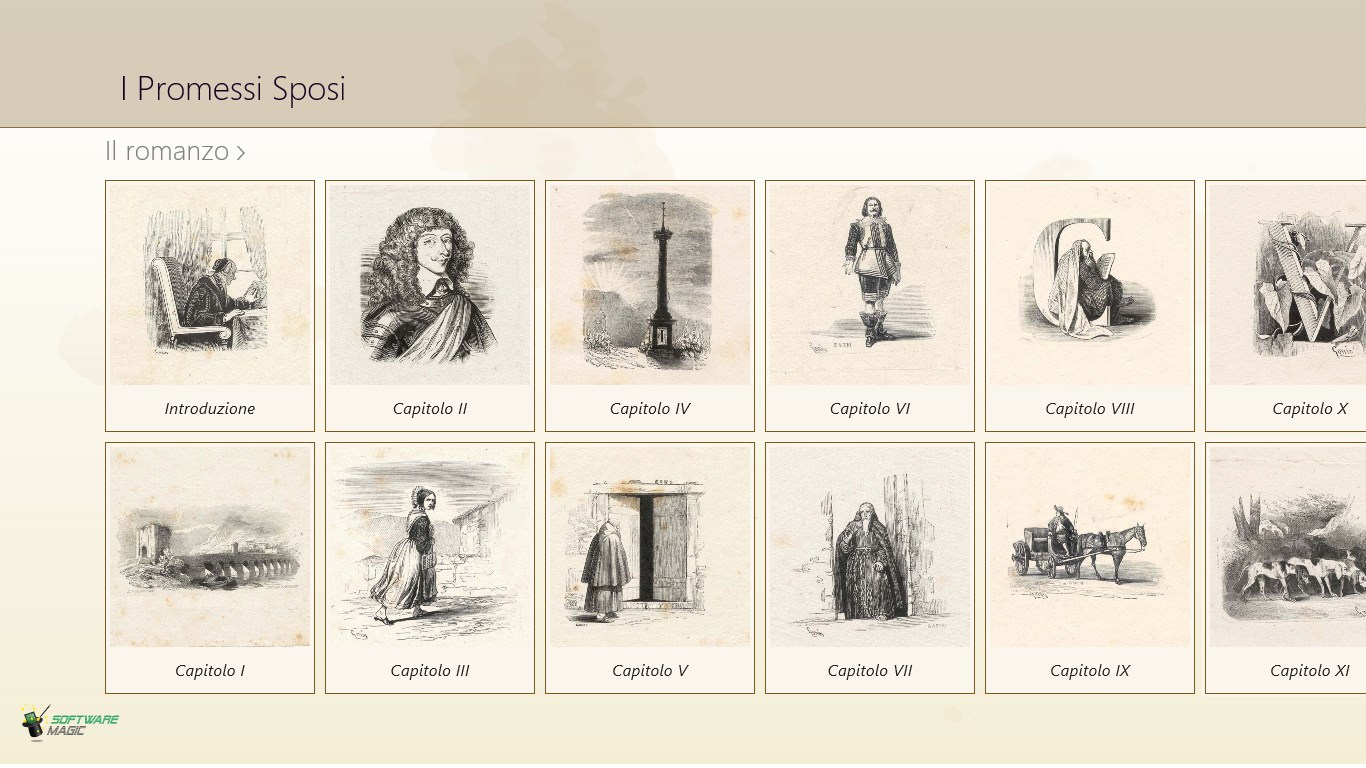
Task: Expand the Il romanzo section header
Action: 175,151
